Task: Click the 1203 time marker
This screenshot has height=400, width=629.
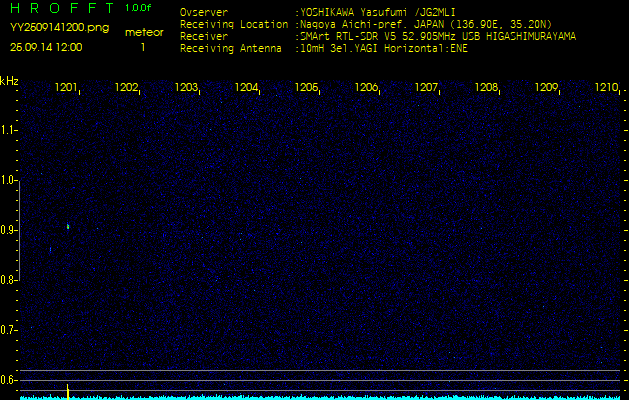Action: point(187,88)
